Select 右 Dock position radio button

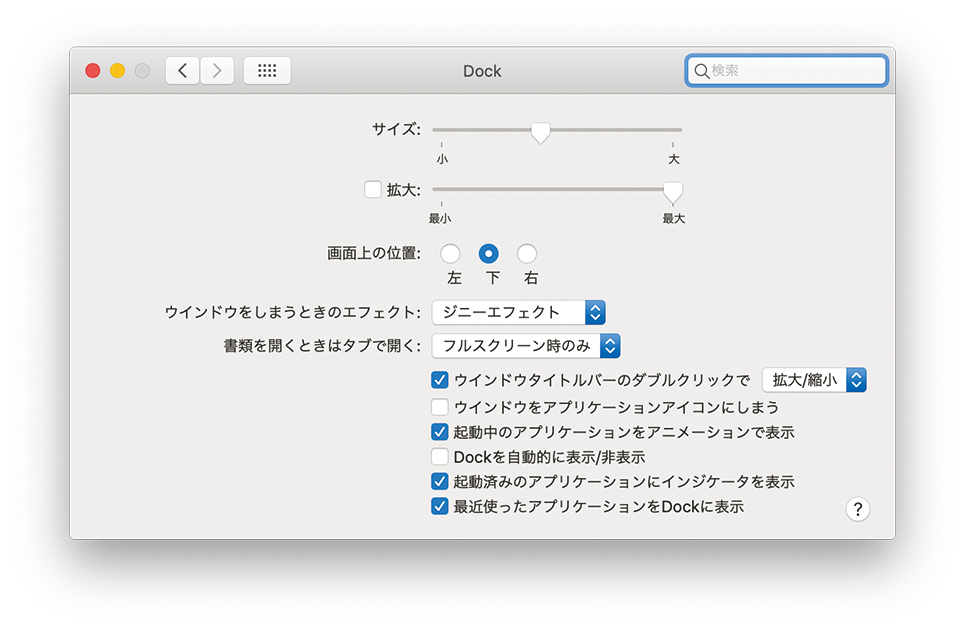527,254
